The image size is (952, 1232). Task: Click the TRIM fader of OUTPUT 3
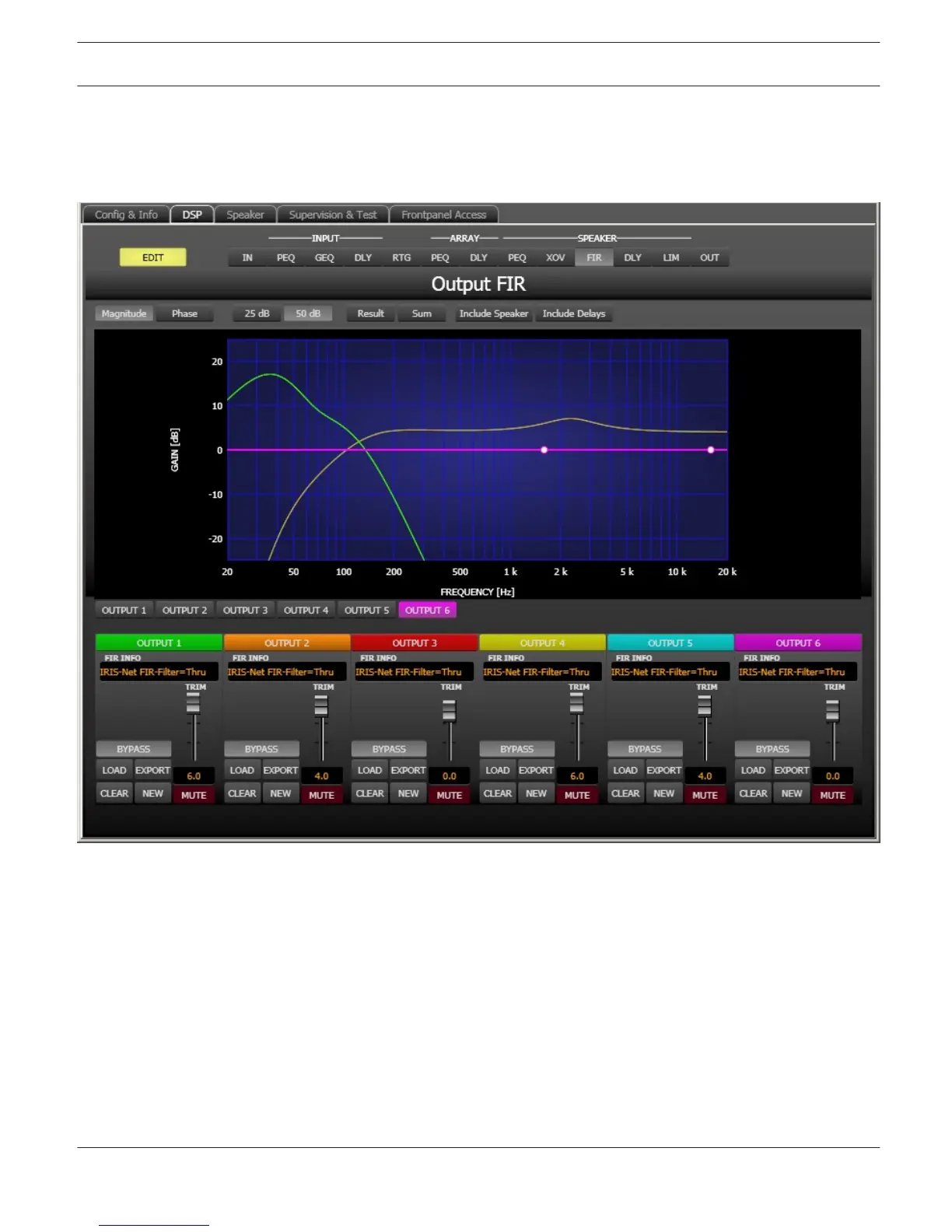(450, 711)
